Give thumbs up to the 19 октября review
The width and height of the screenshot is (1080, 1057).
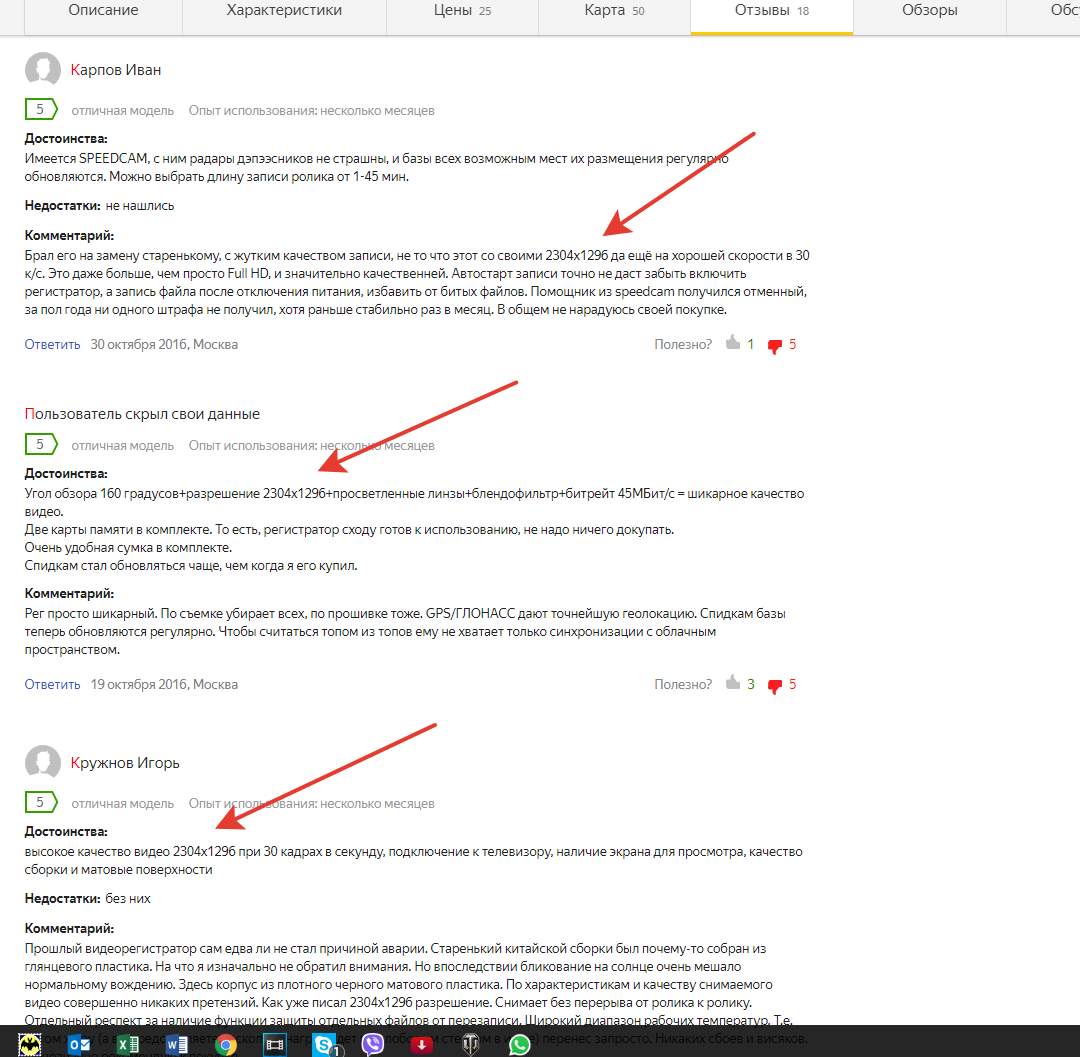733,682
